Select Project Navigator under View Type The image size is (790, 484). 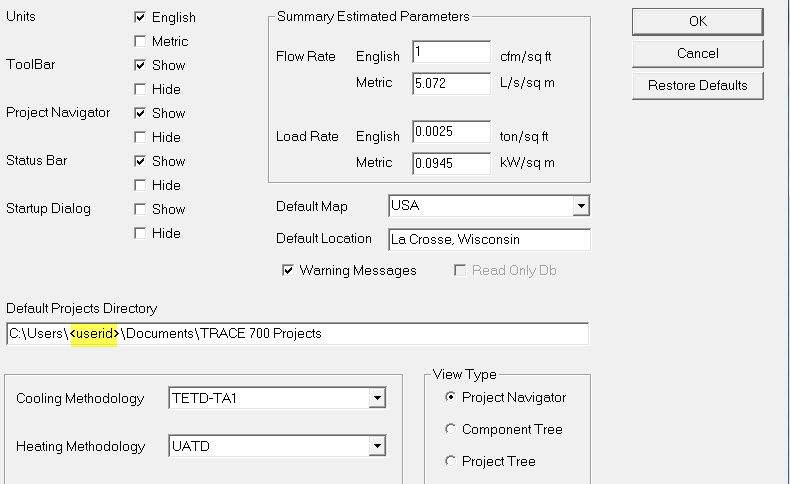point(451,397)
